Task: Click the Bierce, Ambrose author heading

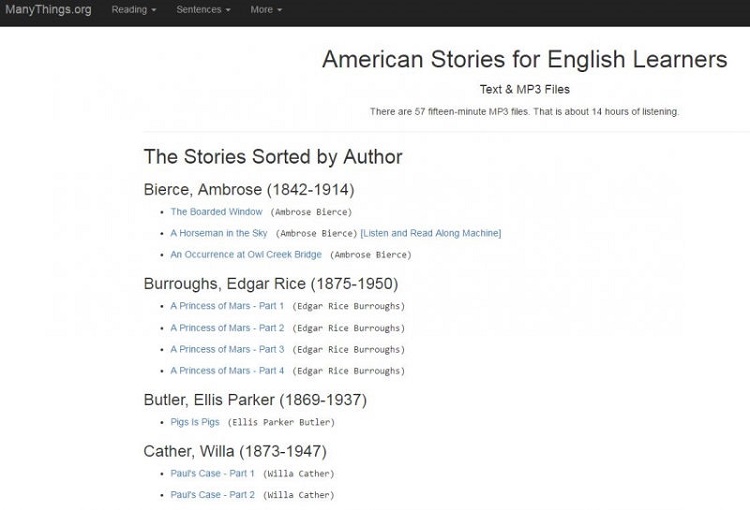Action: (248, 189)
